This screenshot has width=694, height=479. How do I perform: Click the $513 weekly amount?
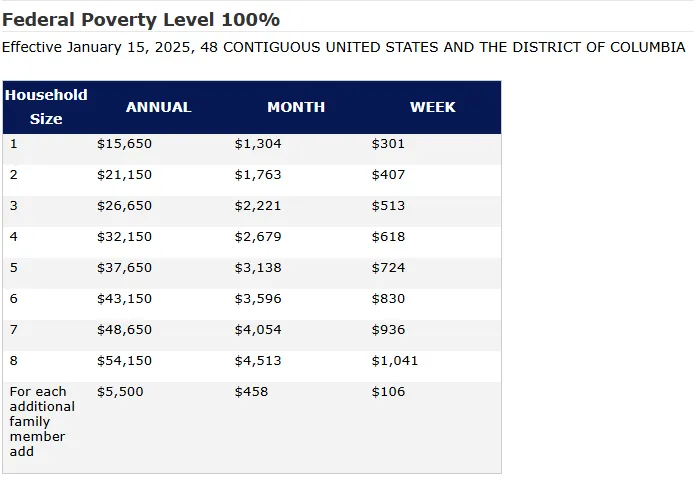pos(388,206)
